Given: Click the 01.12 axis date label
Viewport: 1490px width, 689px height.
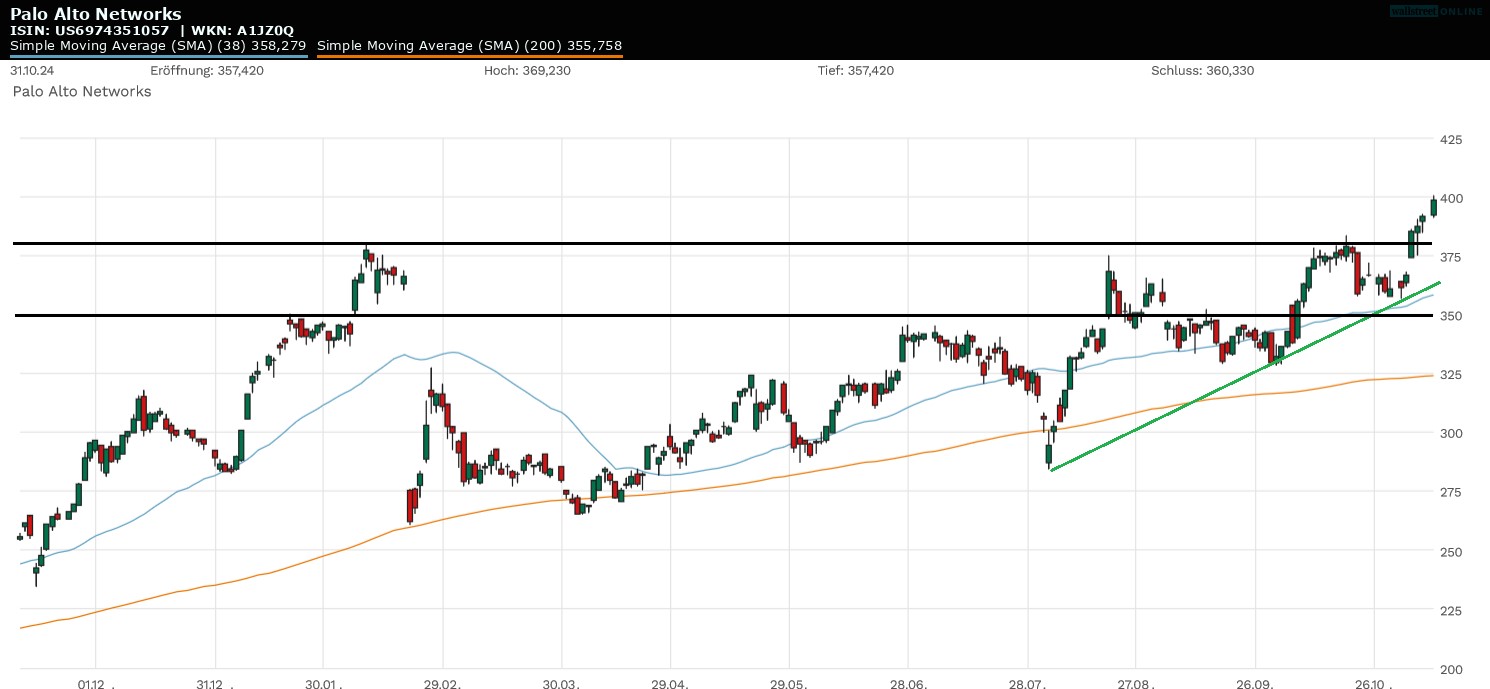Looking at the screenshot, I should (x=91, y=685).
